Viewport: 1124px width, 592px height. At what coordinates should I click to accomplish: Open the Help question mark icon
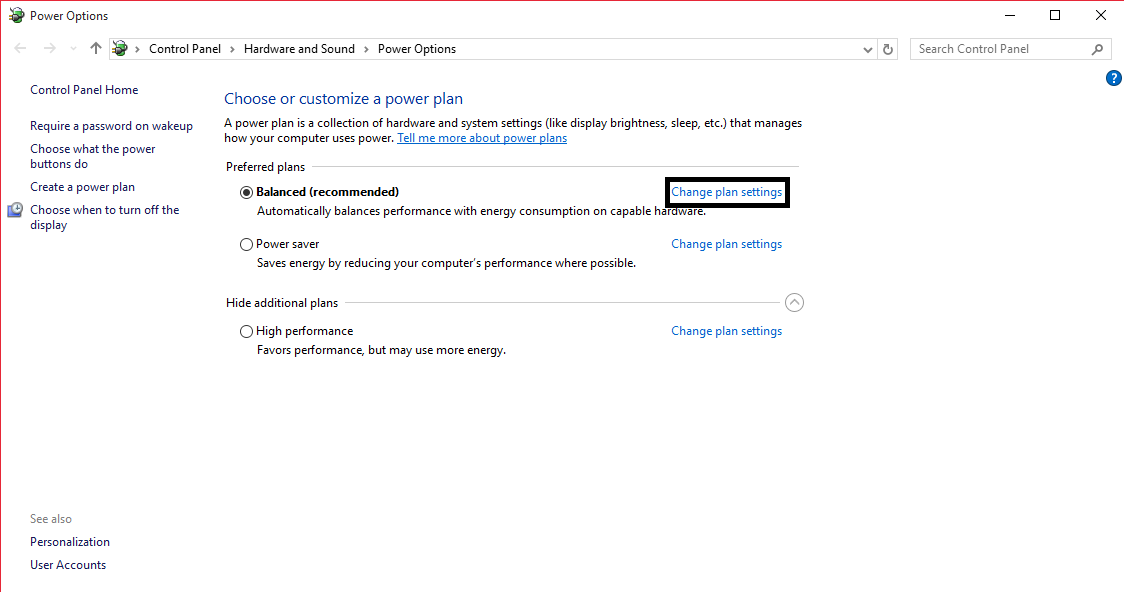[1114, 78]
